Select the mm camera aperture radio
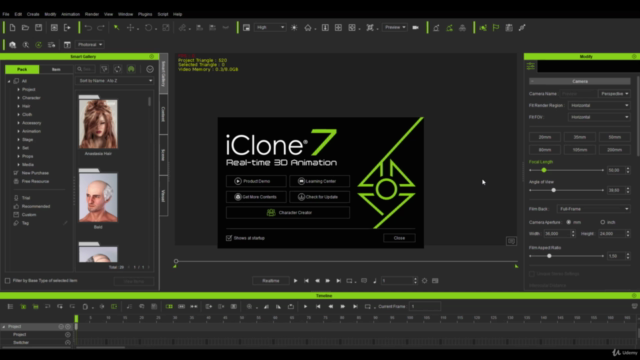The width and height of the screenshot is (640, 360). coord(569,222)
